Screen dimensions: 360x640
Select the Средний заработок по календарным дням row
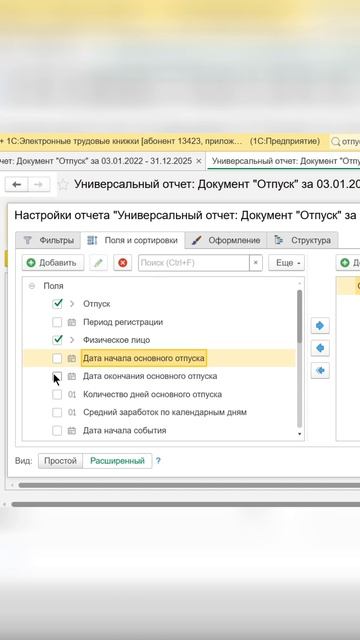[x=159, y=413]
